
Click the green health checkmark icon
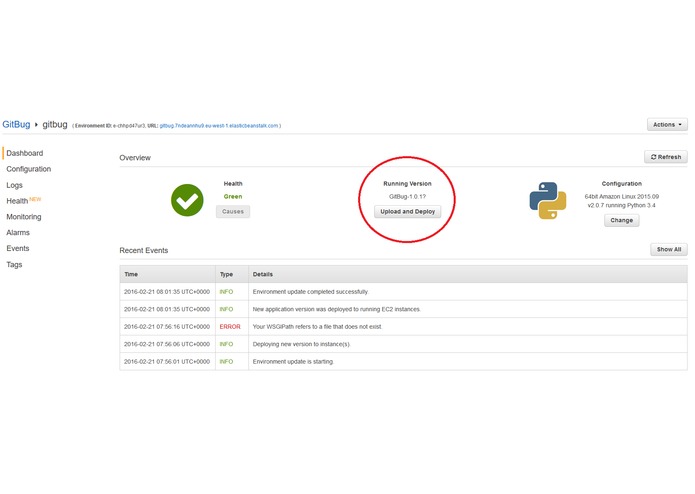187,200
